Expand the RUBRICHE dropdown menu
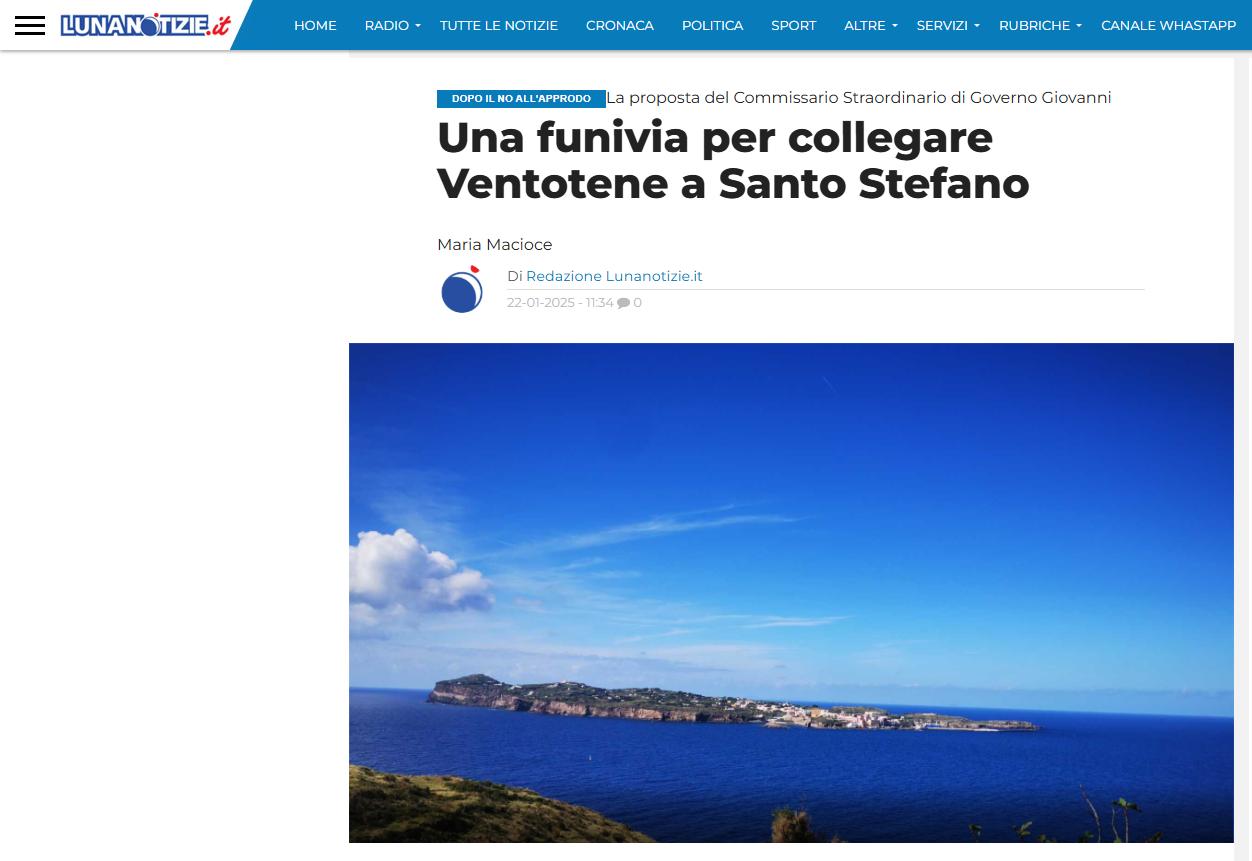Screen dimensions: 1252x861 point(1040,25)
